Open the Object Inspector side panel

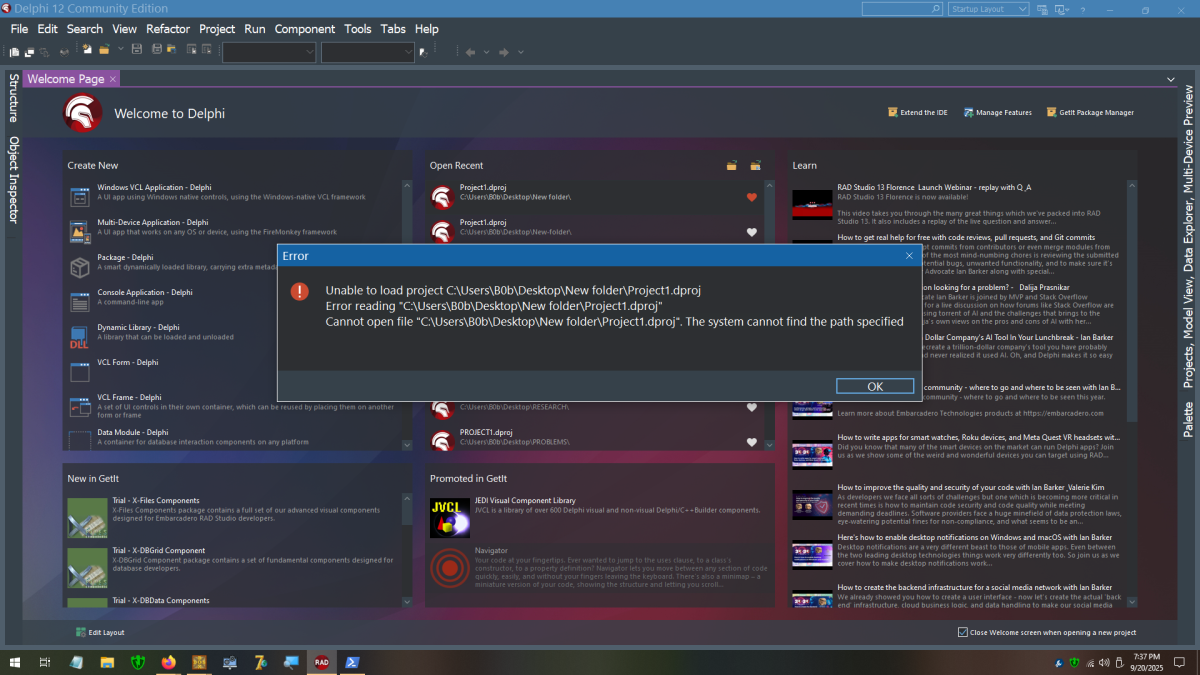[13, 180]
